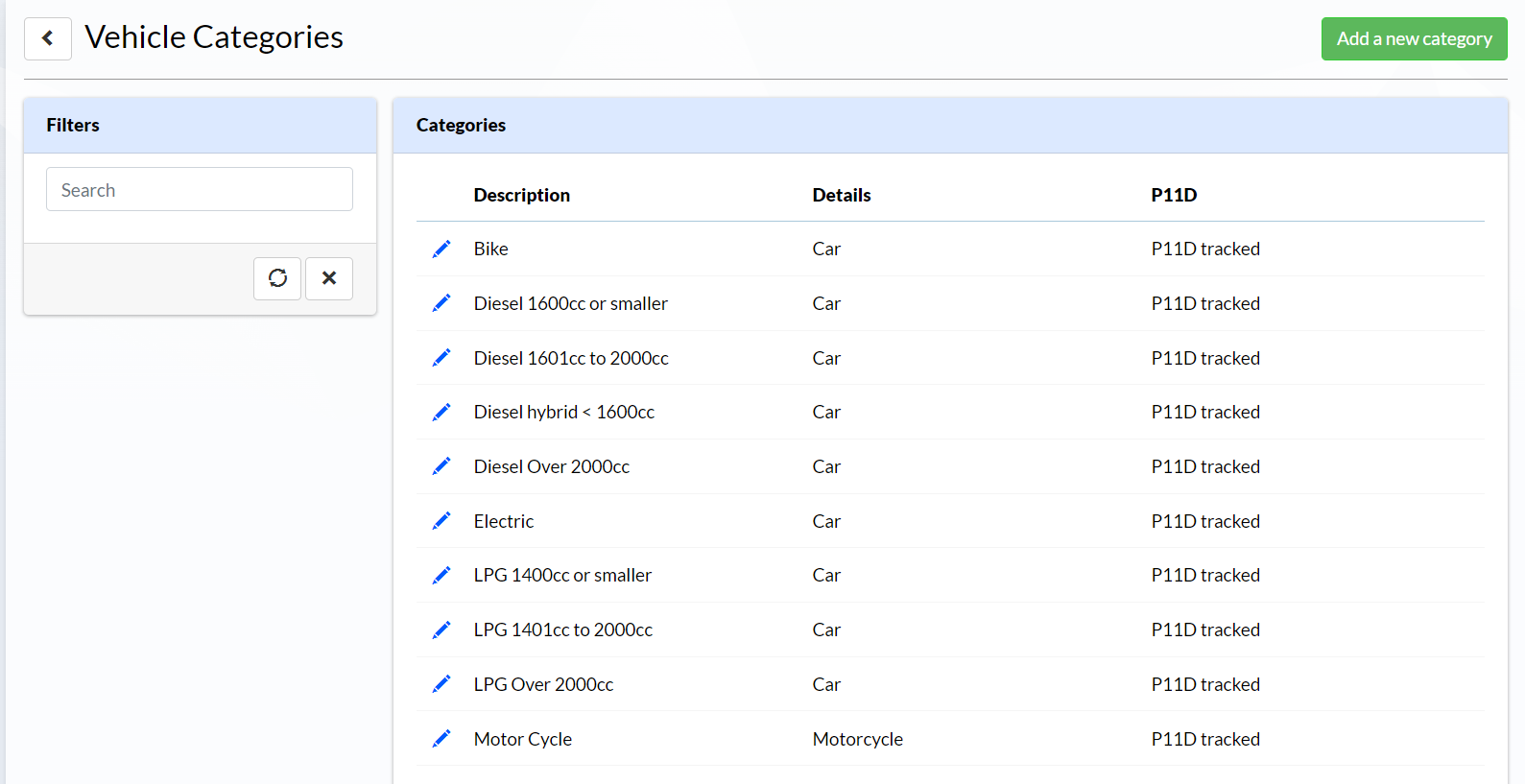Screen dimensions: 1525x784
Task: Edit the Diesel 1601cc to 2000cc category
Action: point(441,358)
